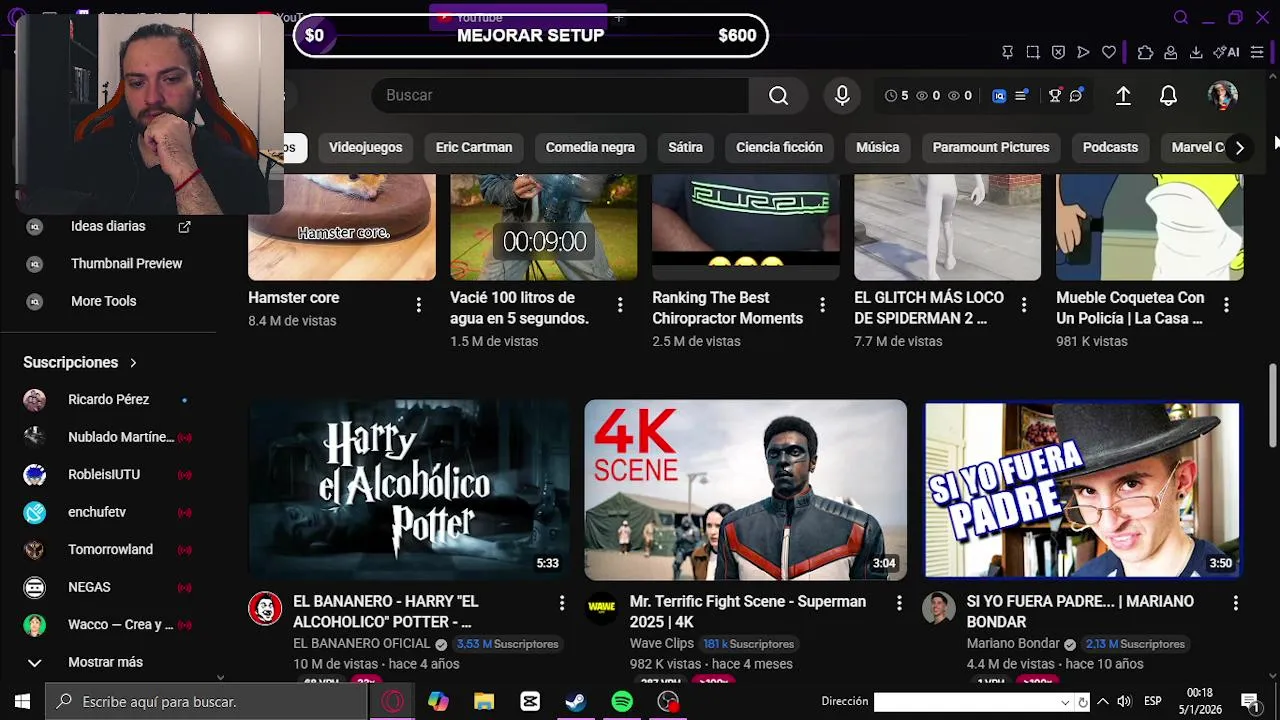Open More Tools in sidebar
The width and height of the screenshot is (1280, 720).
pos(103,301)
